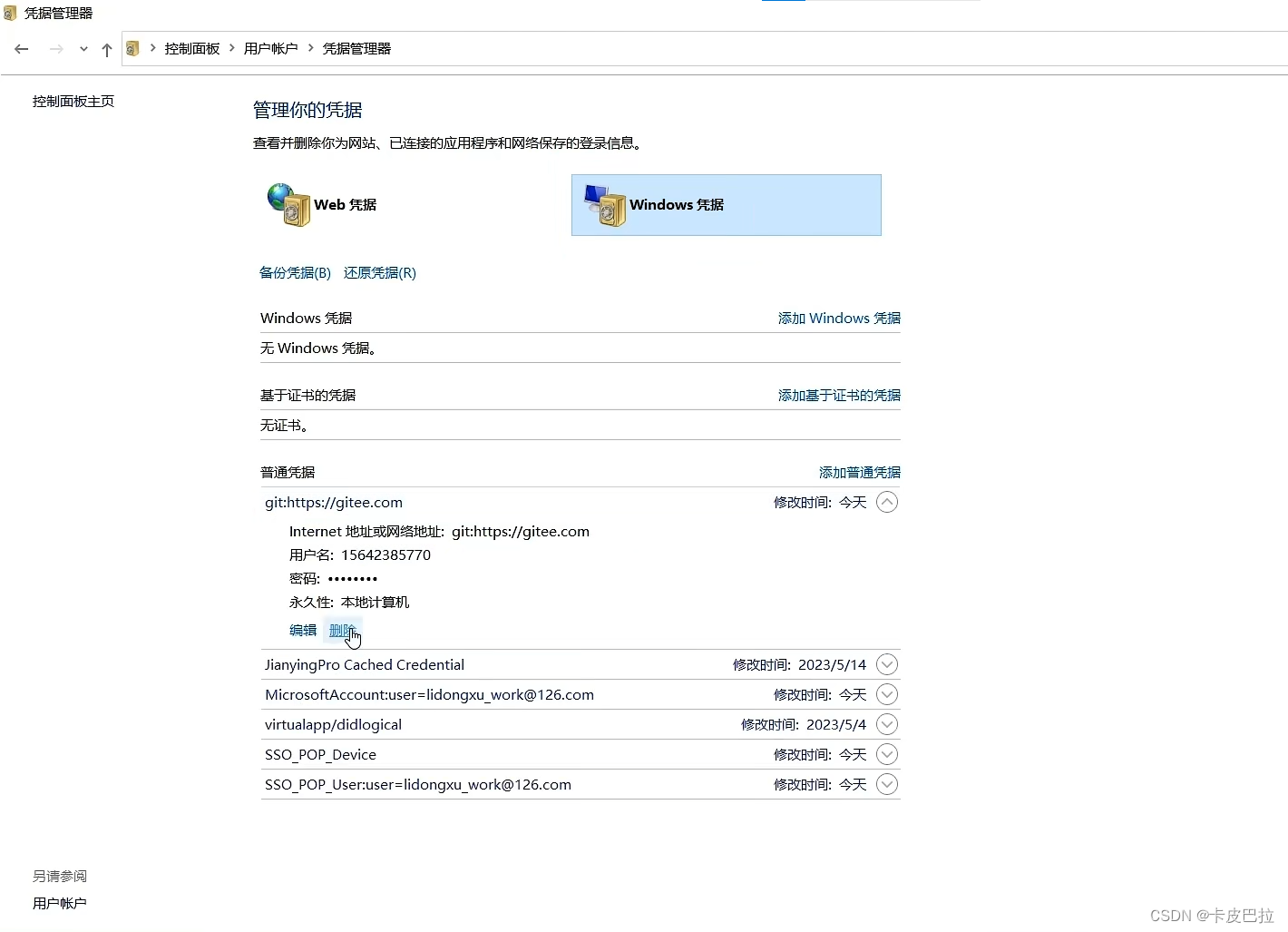
Task: Click the 控制面板 breadcrumb
Action: [192, 49]
